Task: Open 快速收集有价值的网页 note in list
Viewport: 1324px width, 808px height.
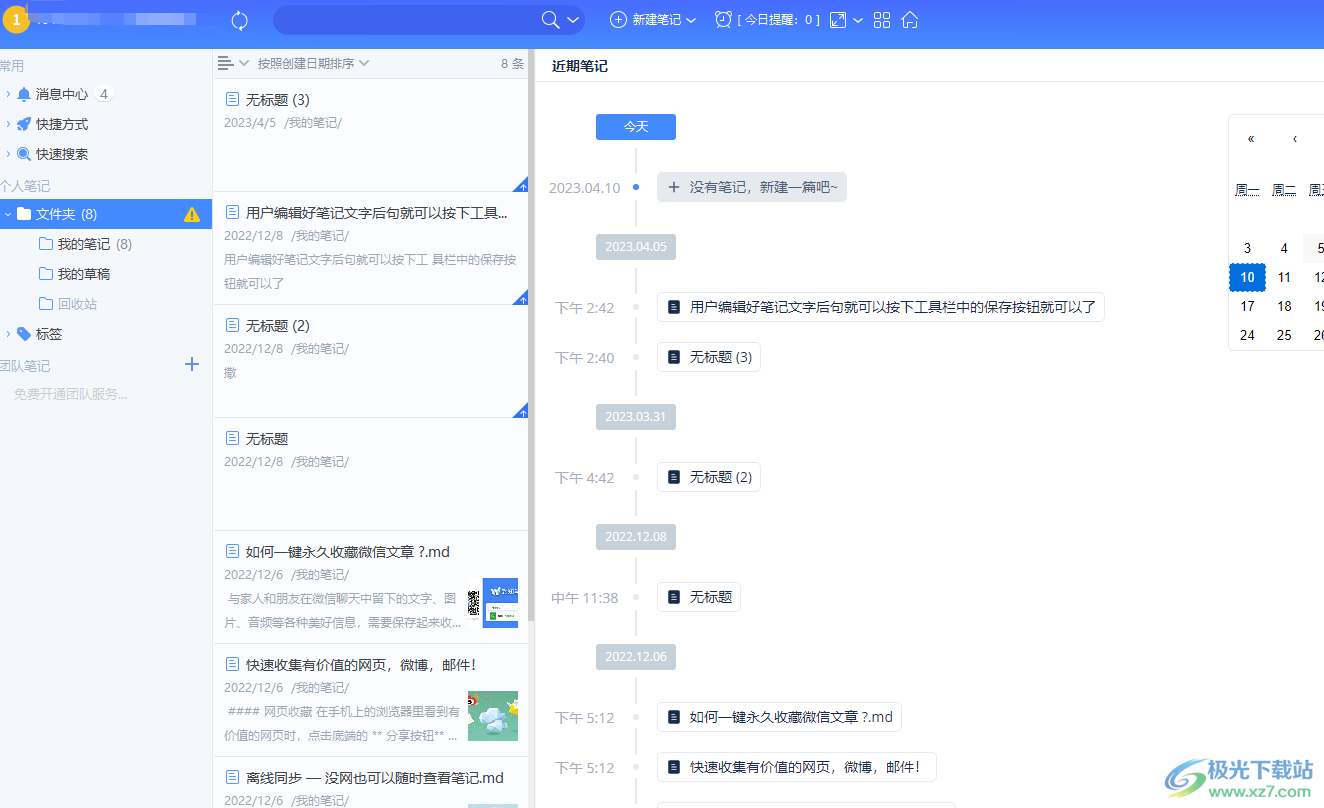Action: pos(370,700)
